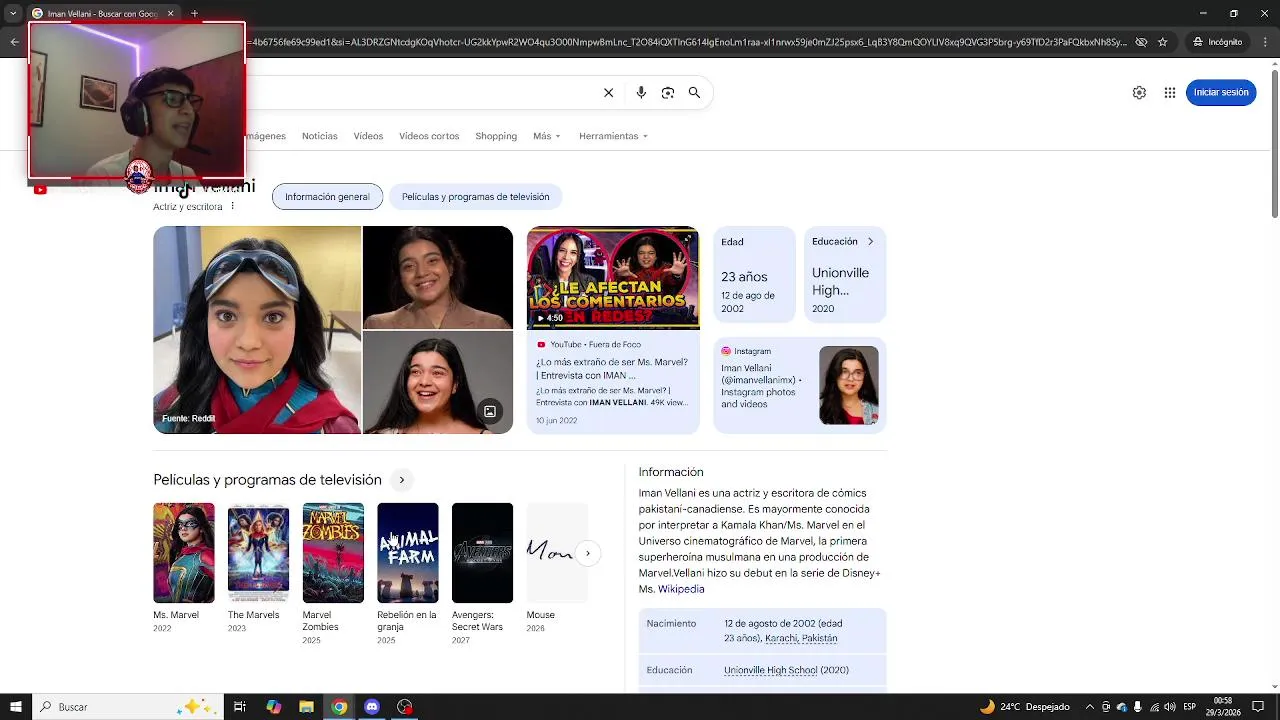Close the Iman Vellani search tab

(x=170, y=14)
